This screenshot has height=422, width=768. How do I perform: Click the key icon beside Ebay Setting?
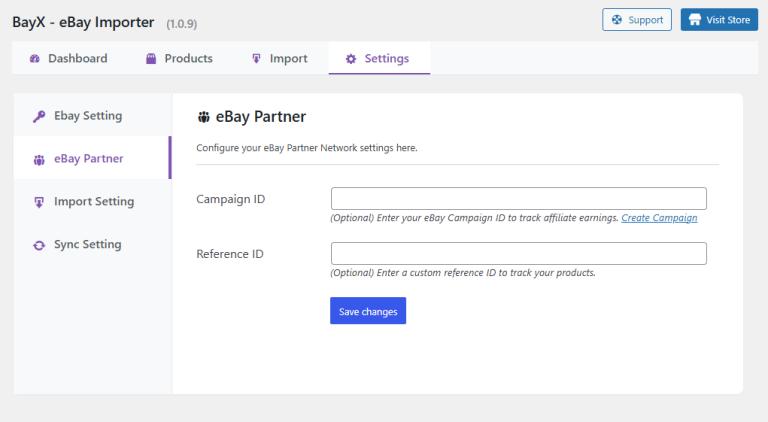39,117
